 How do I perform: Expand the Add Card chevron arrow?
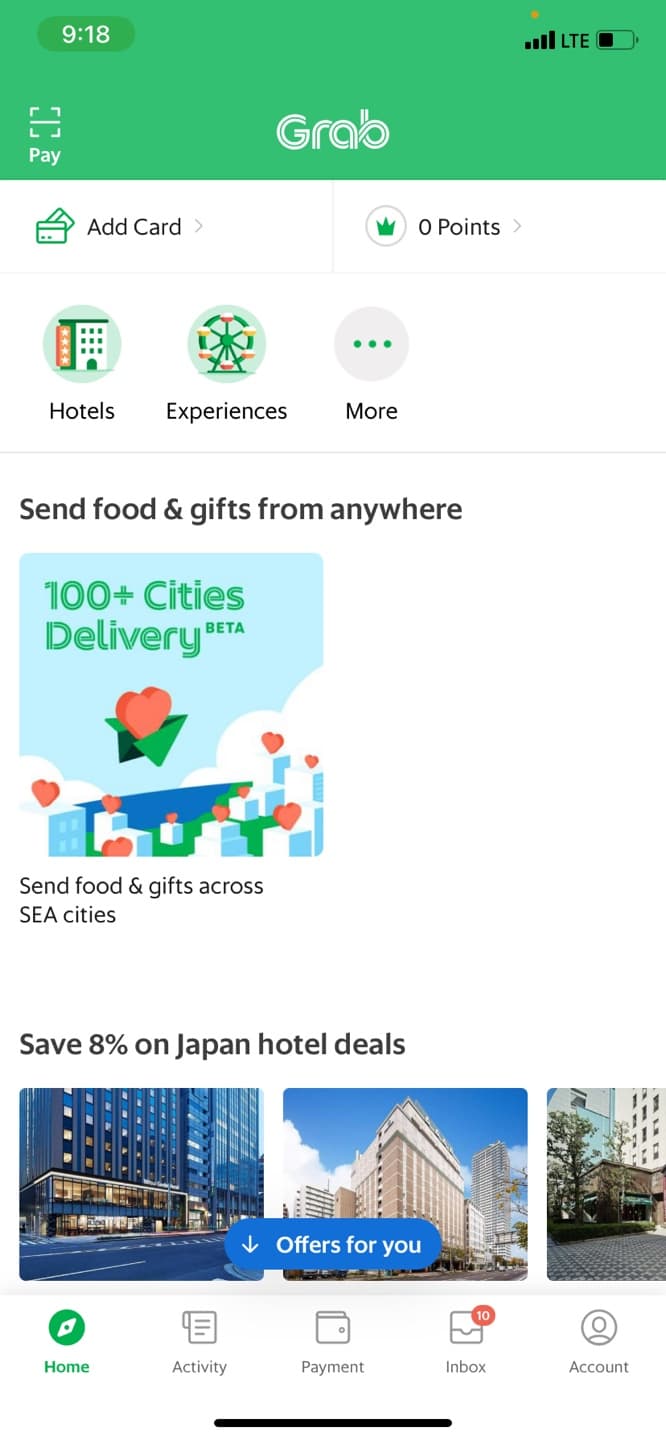point(199,226)
